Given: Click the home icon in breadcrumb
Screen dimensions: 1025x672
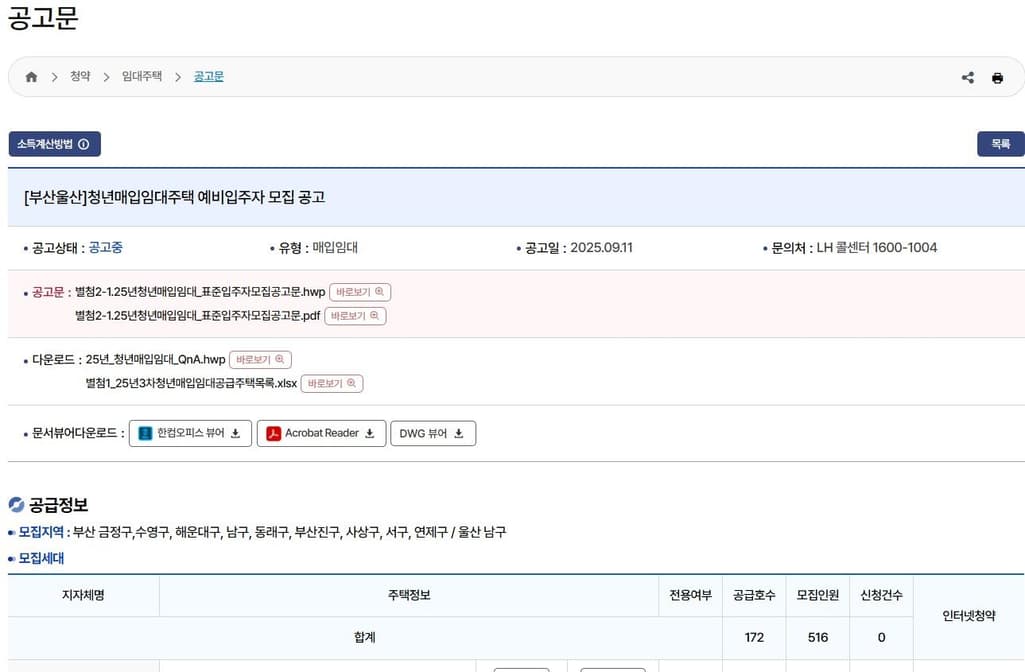Looking at the screenshot, I should pos(31,77).
